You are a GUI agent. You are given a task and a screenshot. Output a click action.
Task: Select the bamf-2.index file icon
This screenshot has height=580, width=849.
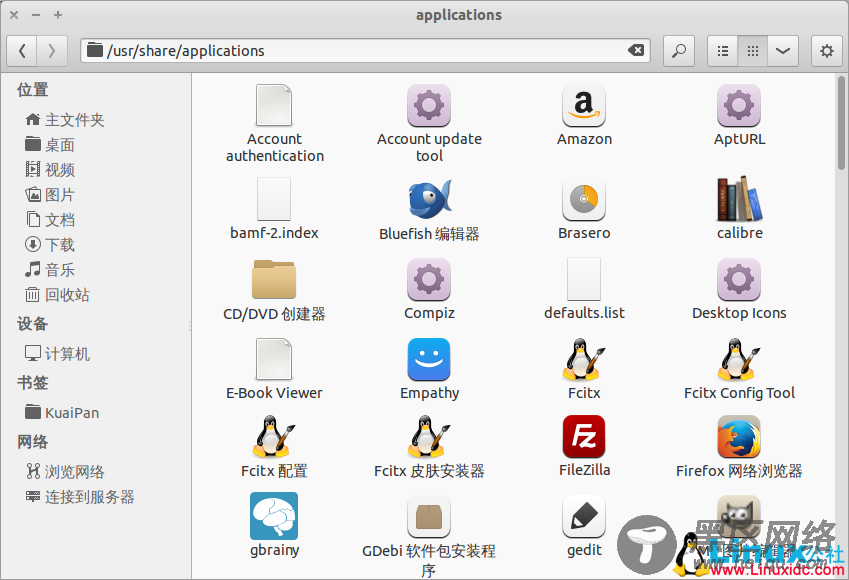[x=274, y=199]
